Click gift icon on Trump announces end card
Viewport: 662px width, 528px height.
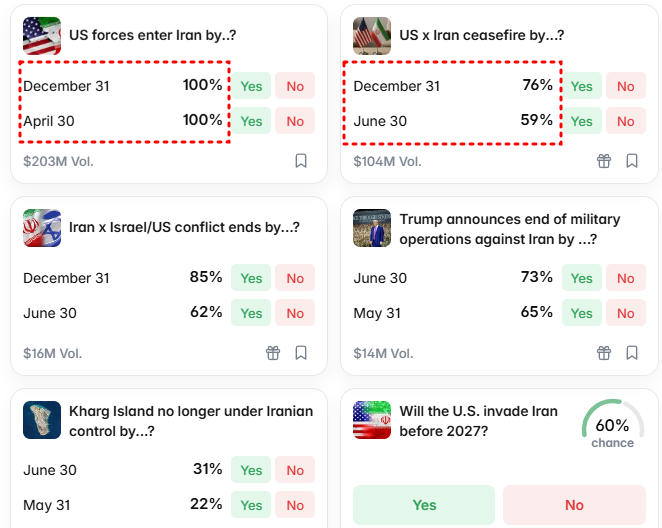(x=604, y=353)
